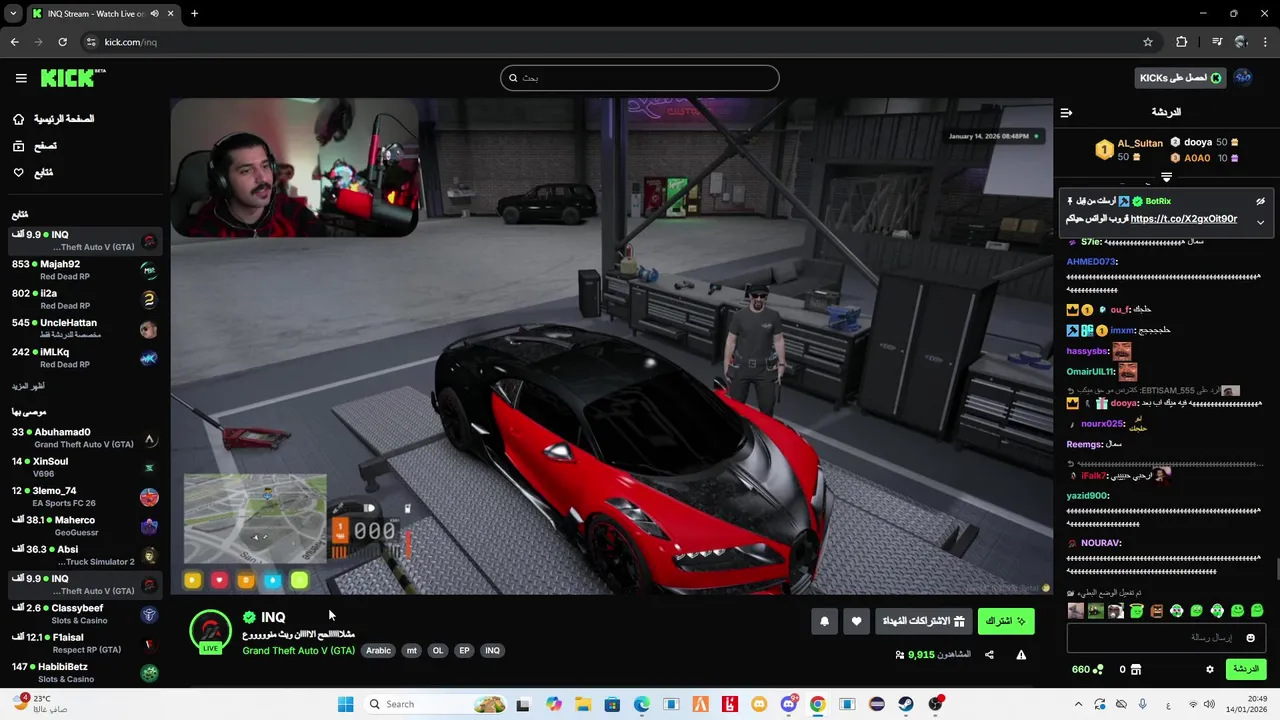Open the hamburger menu beside the KICK logo
The width and height of the screenshot is (1280, 720).
(21, 78)
